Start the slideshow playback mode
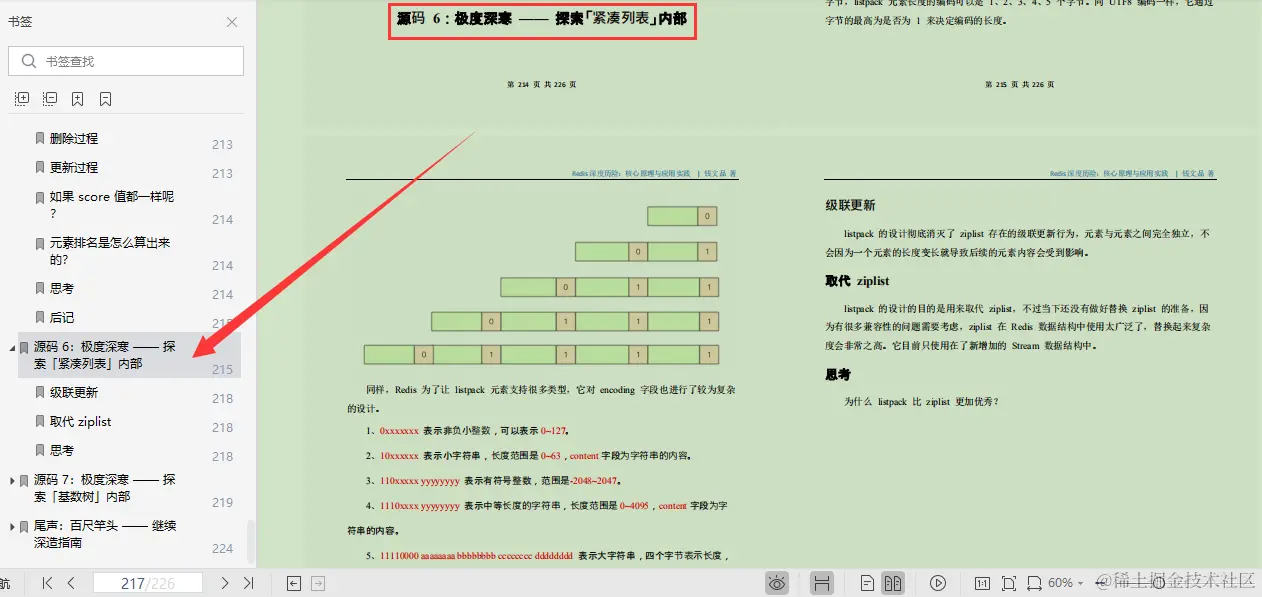The height and width of the screenshot is (597, 1262). pos(938,582)
